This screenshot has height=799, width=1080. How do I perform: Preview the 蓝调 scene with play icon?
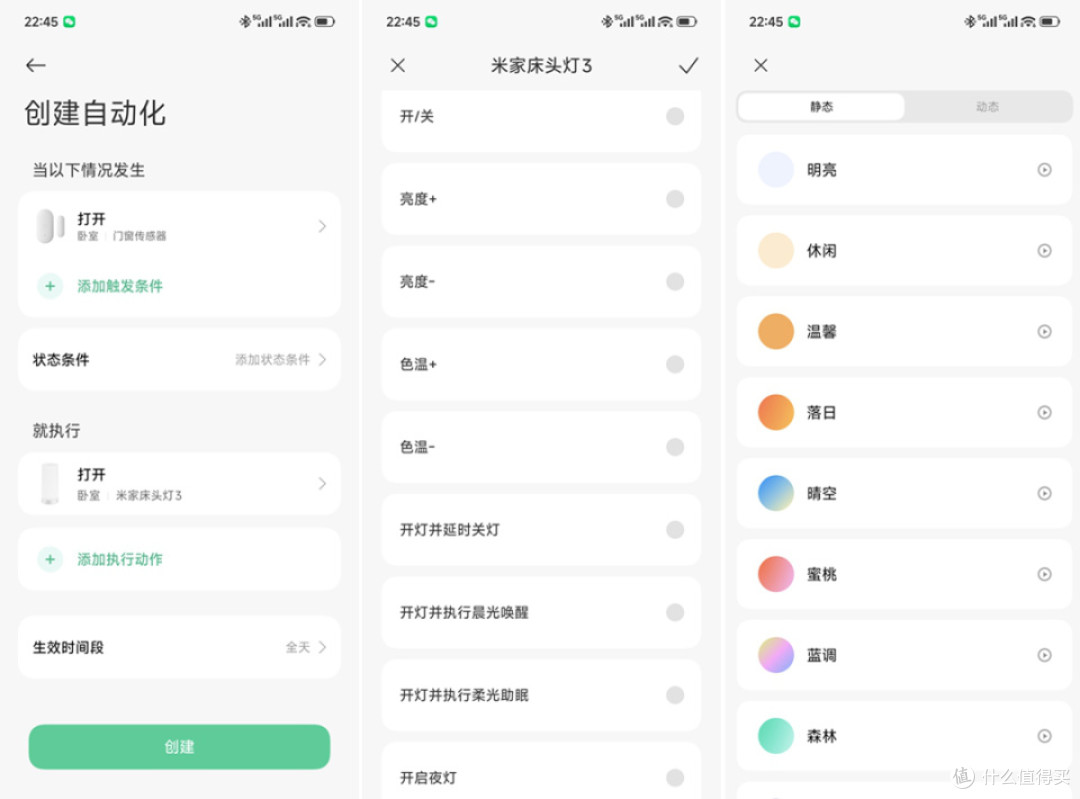click(1044, 655)
